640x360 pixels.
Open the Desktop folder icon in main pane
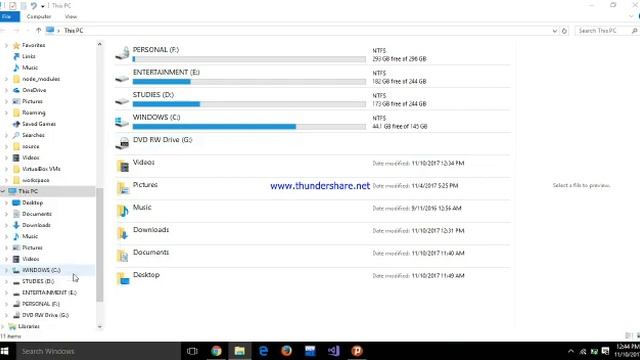tap(123, 278)
